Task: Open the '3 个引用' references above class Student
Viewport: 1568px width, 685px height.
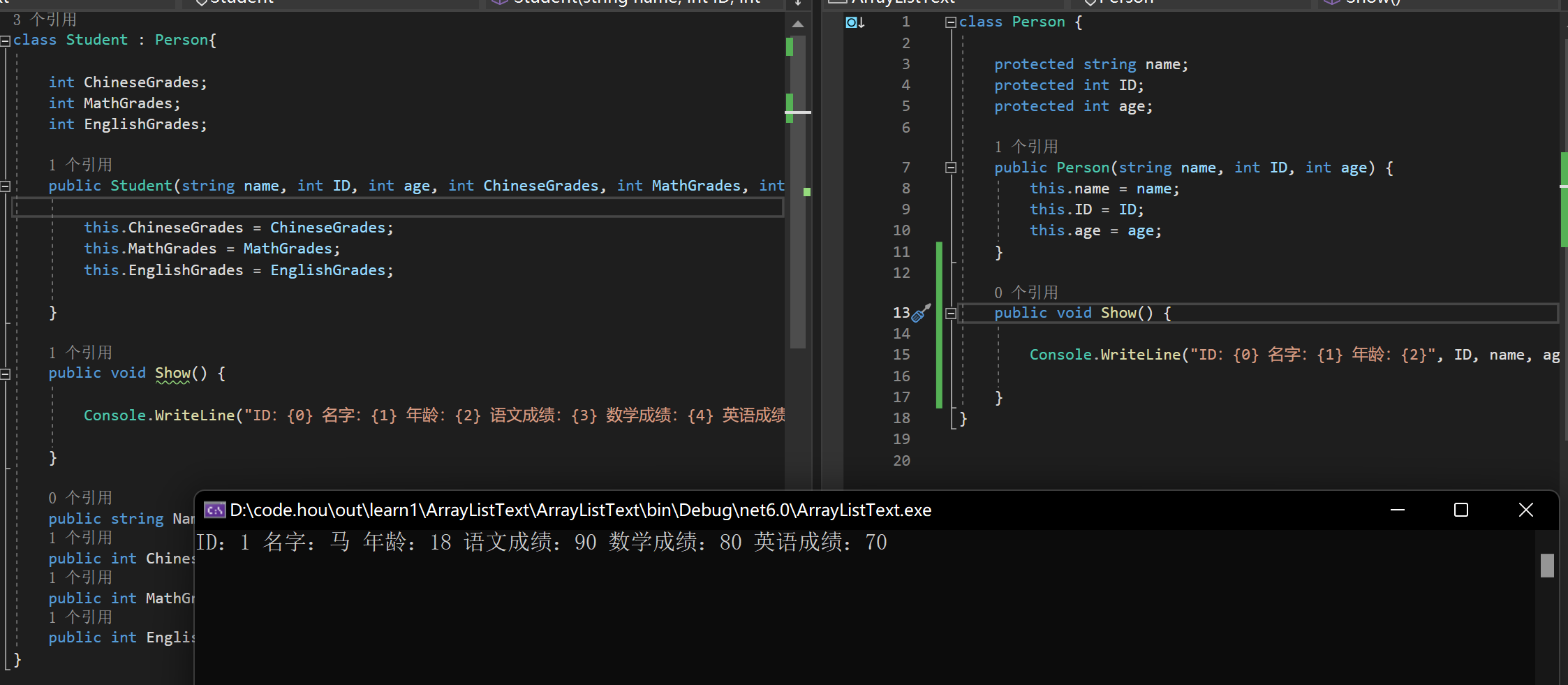Action: [45, 20]
